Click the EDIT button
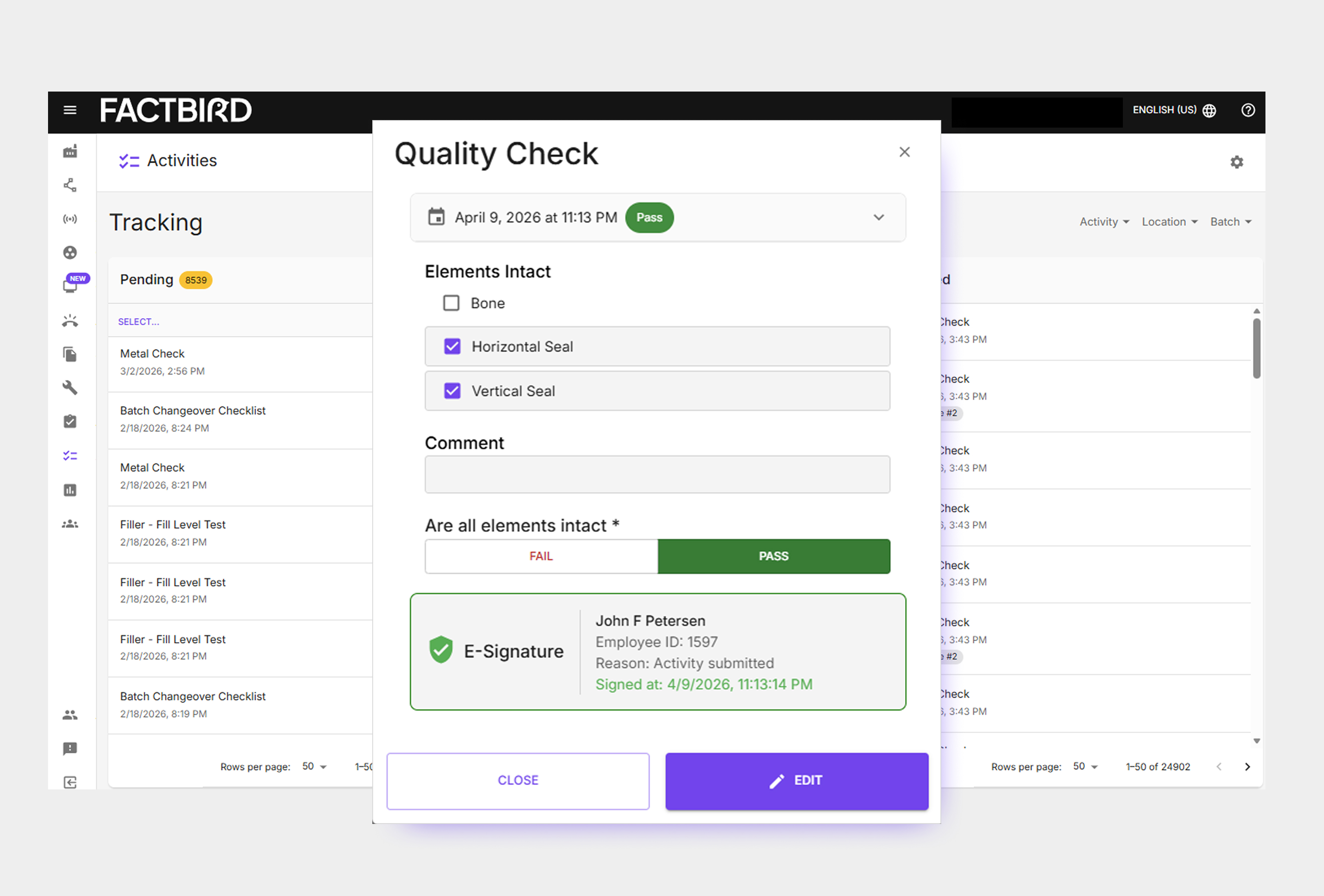Viewport: 1324px width, 896px height. (796, 780)
